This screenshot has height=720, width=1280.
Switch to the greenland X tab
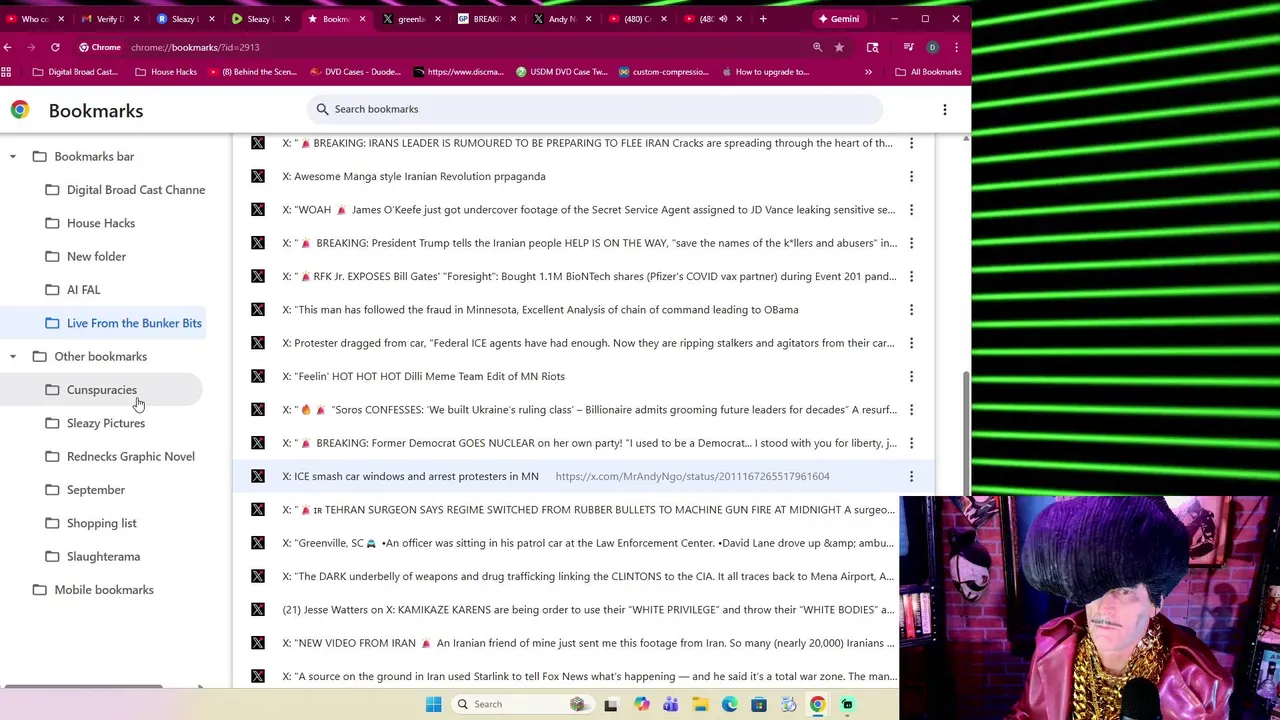[x=410, y=19]
